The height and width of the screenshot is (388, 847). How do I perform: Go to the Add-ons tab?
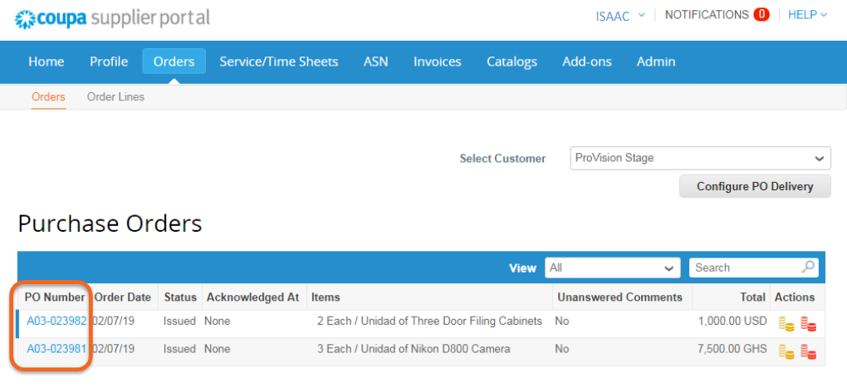pos(587,62)
